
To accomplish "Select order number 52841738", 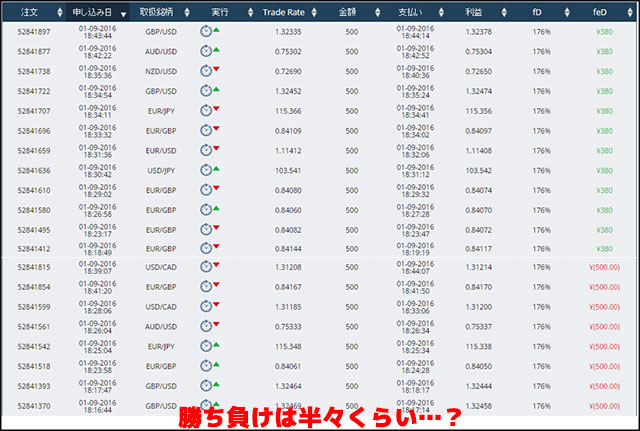I will tap(34, 71).
